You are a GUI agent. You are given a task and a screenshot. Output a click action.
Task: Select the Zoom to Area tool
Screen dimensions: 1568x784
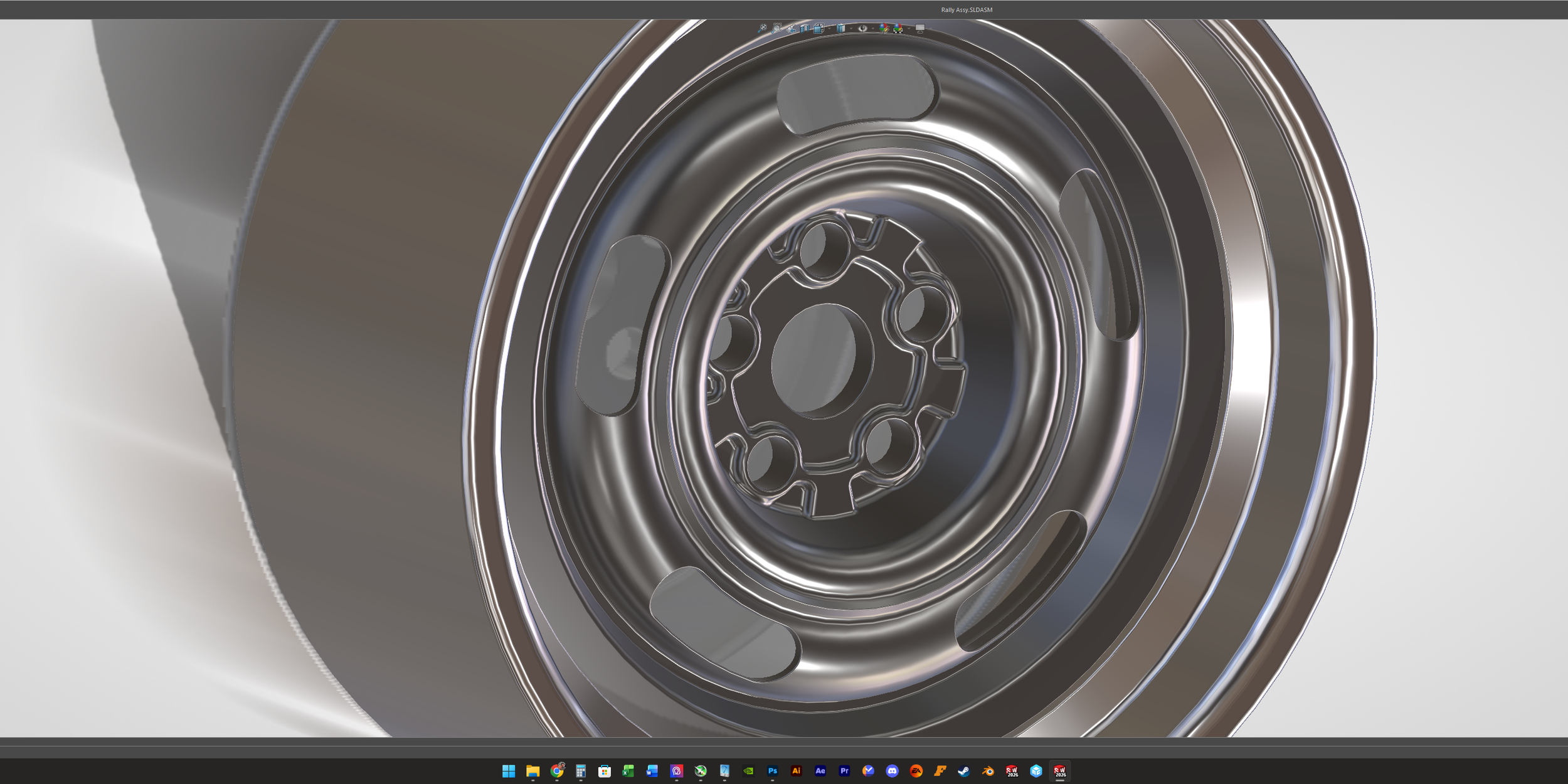click(x=777, y=28)
